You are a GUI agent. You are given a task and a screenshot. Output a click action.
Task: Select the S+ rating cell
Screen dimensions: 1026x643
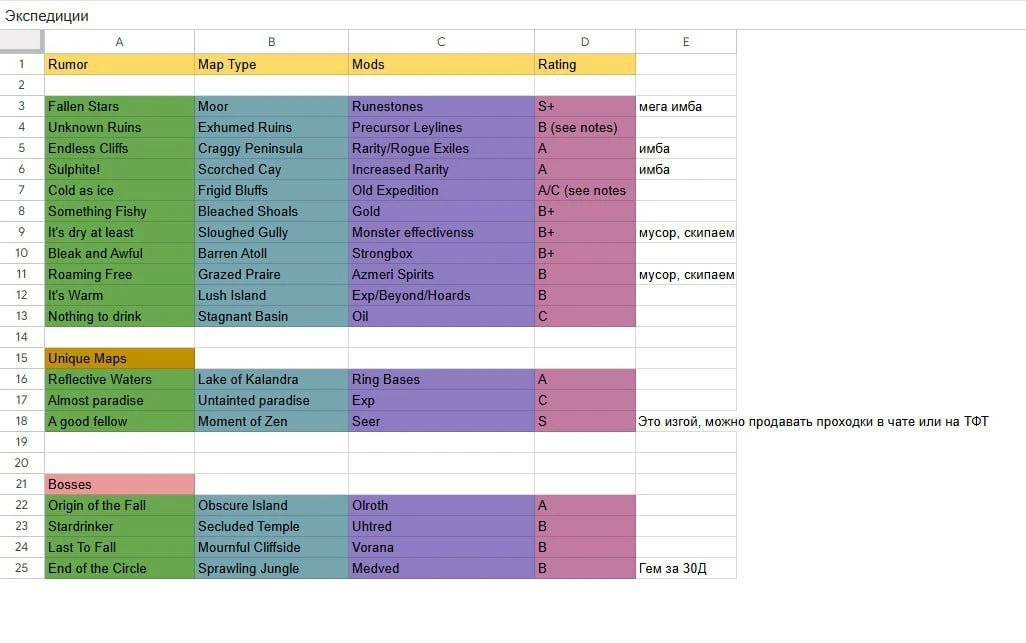tap(585, 106)
